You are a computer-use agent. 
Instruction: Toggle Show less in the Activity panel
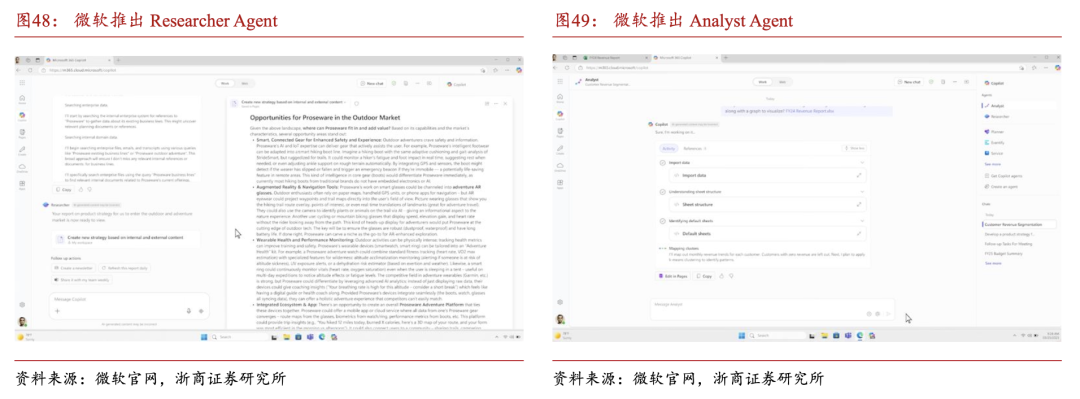click(x=854, y=148)
